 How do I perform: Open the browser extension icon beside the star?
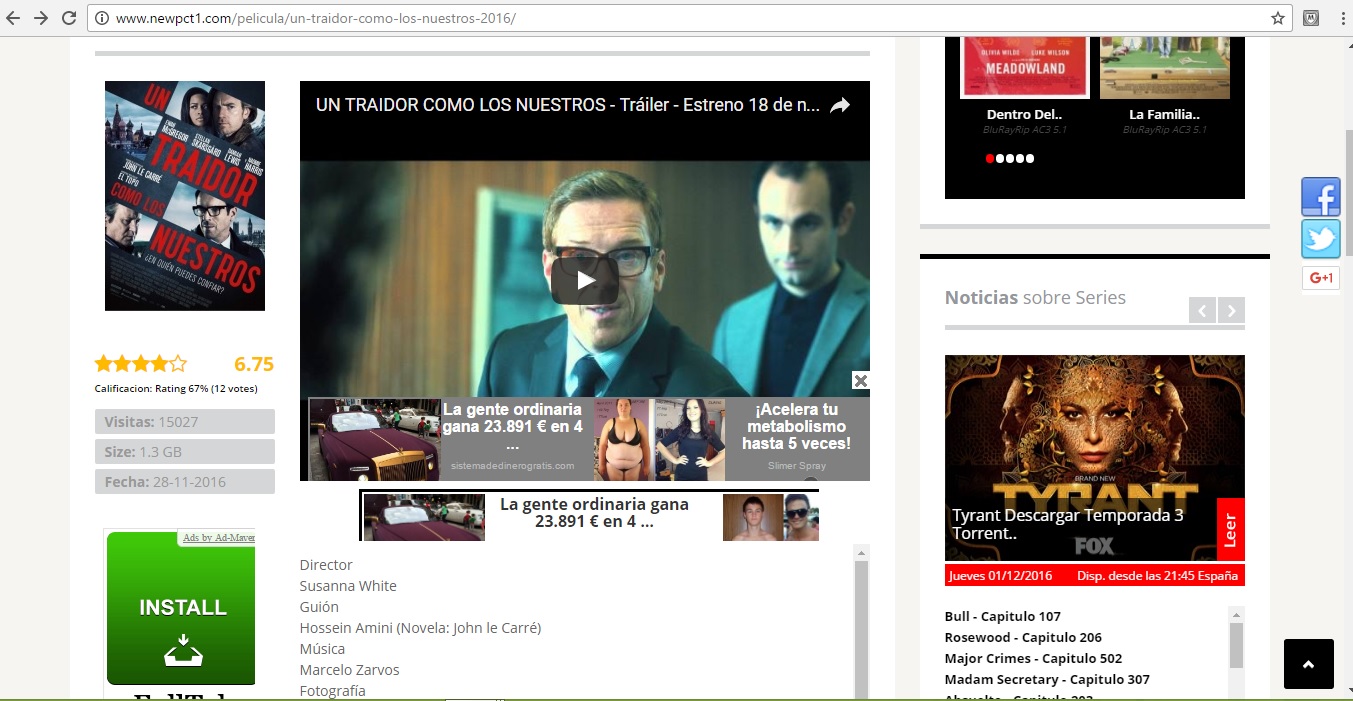(x=1310, y=18)
